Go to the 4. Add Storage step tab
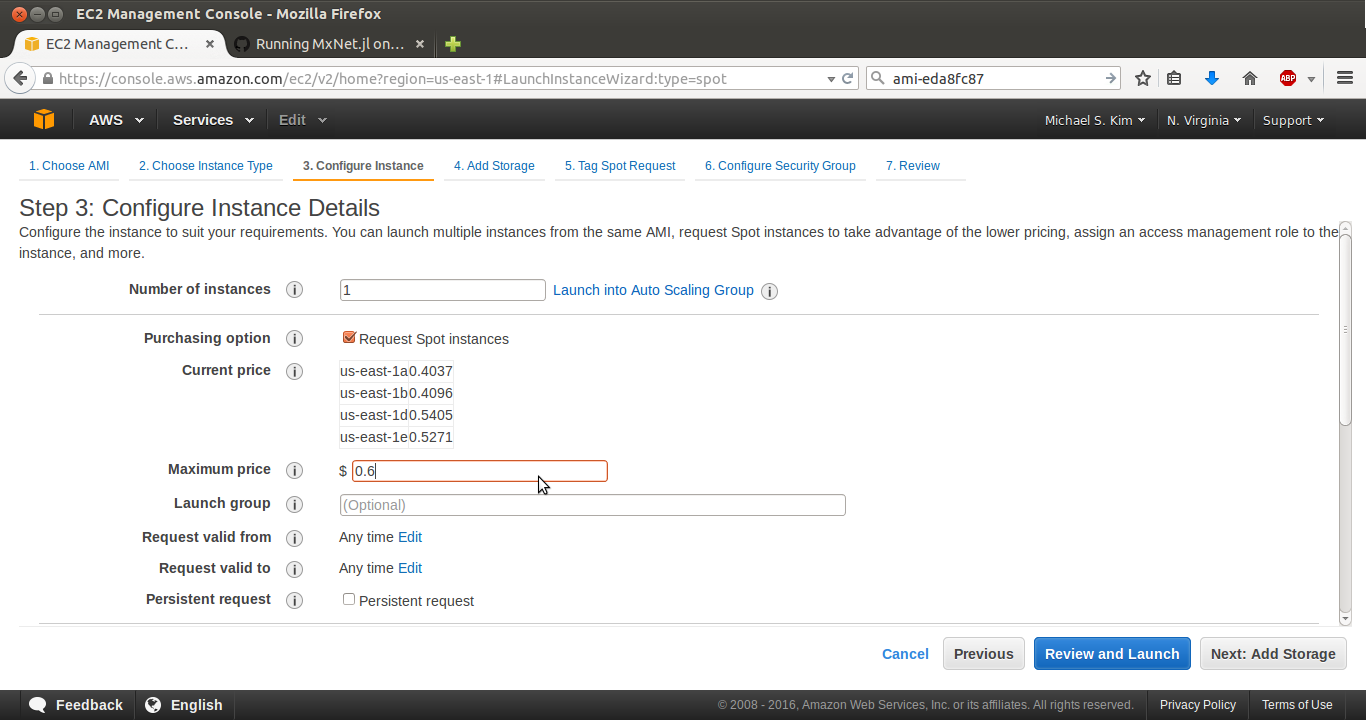The image size is (1366, 720). (x=494, y=166)
